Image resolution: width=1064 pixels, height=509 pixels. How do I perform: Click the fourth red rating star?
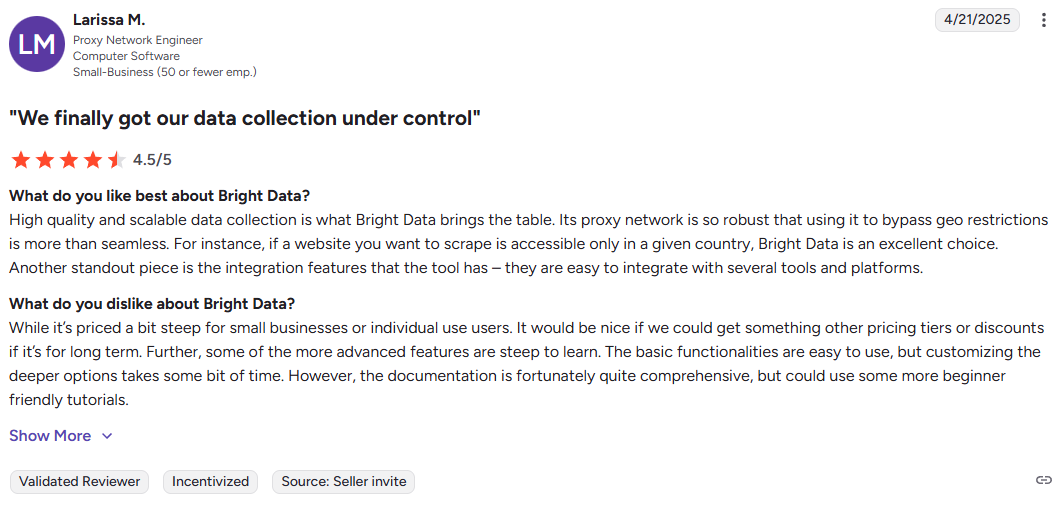(x=93, y=160)
